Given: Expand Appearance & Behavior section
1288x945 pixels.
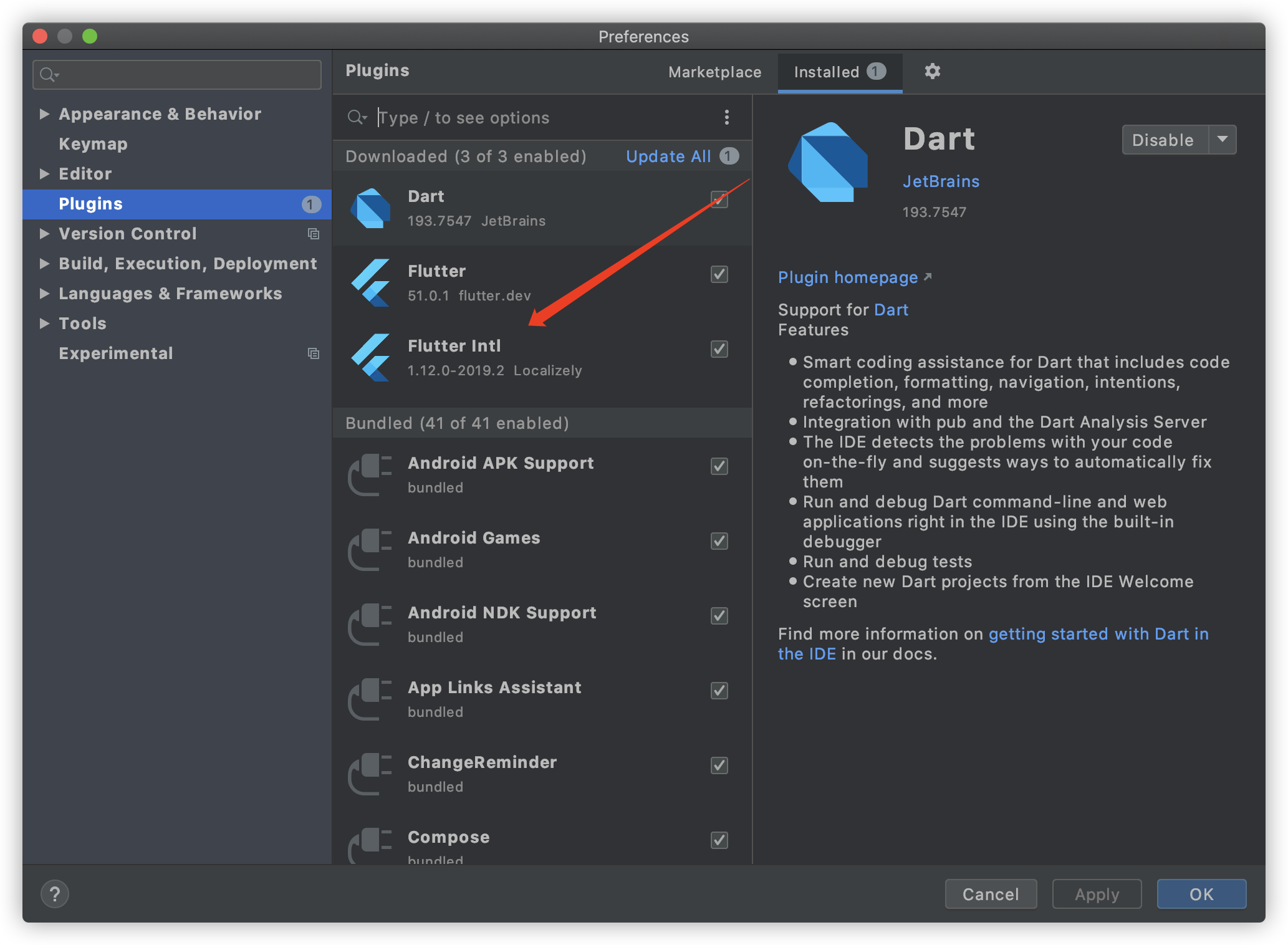Looking at the screenshot, I should (x=44, y=114).
